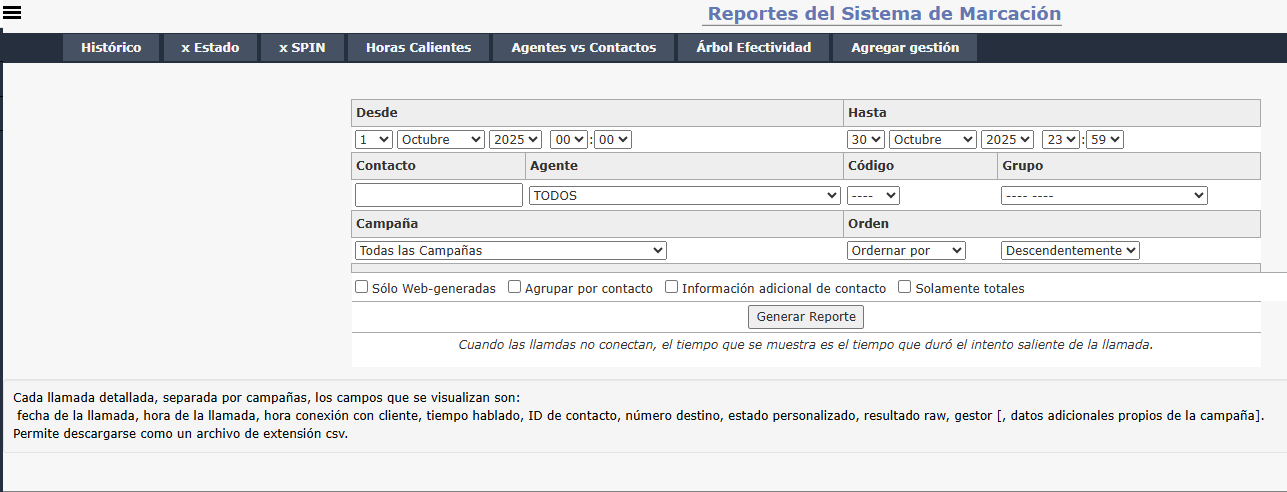Open the Árbol Efectividad tab

coord(753,48)
